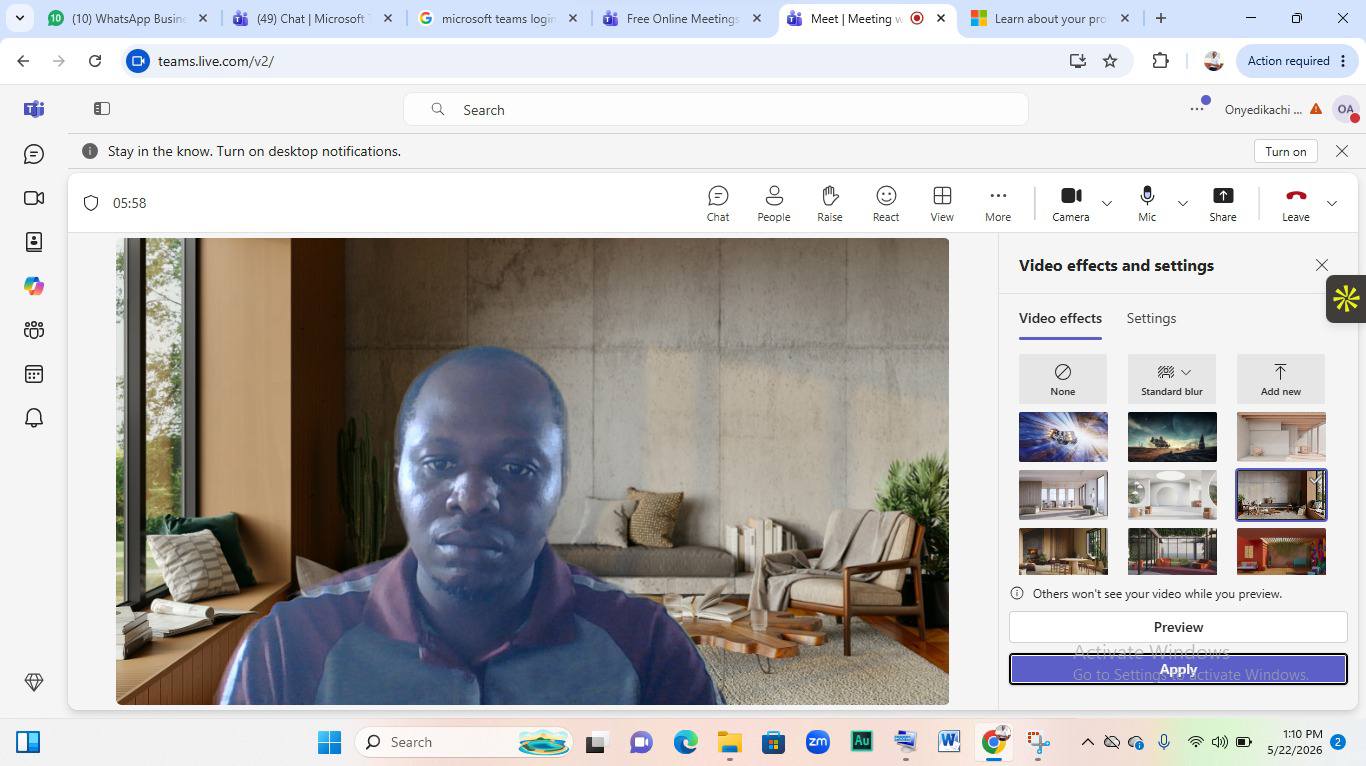Open the Contacts icon in left sidebar
Image resolution: width=1366 pixels, height=766 pixels.
tap(34, 242)
